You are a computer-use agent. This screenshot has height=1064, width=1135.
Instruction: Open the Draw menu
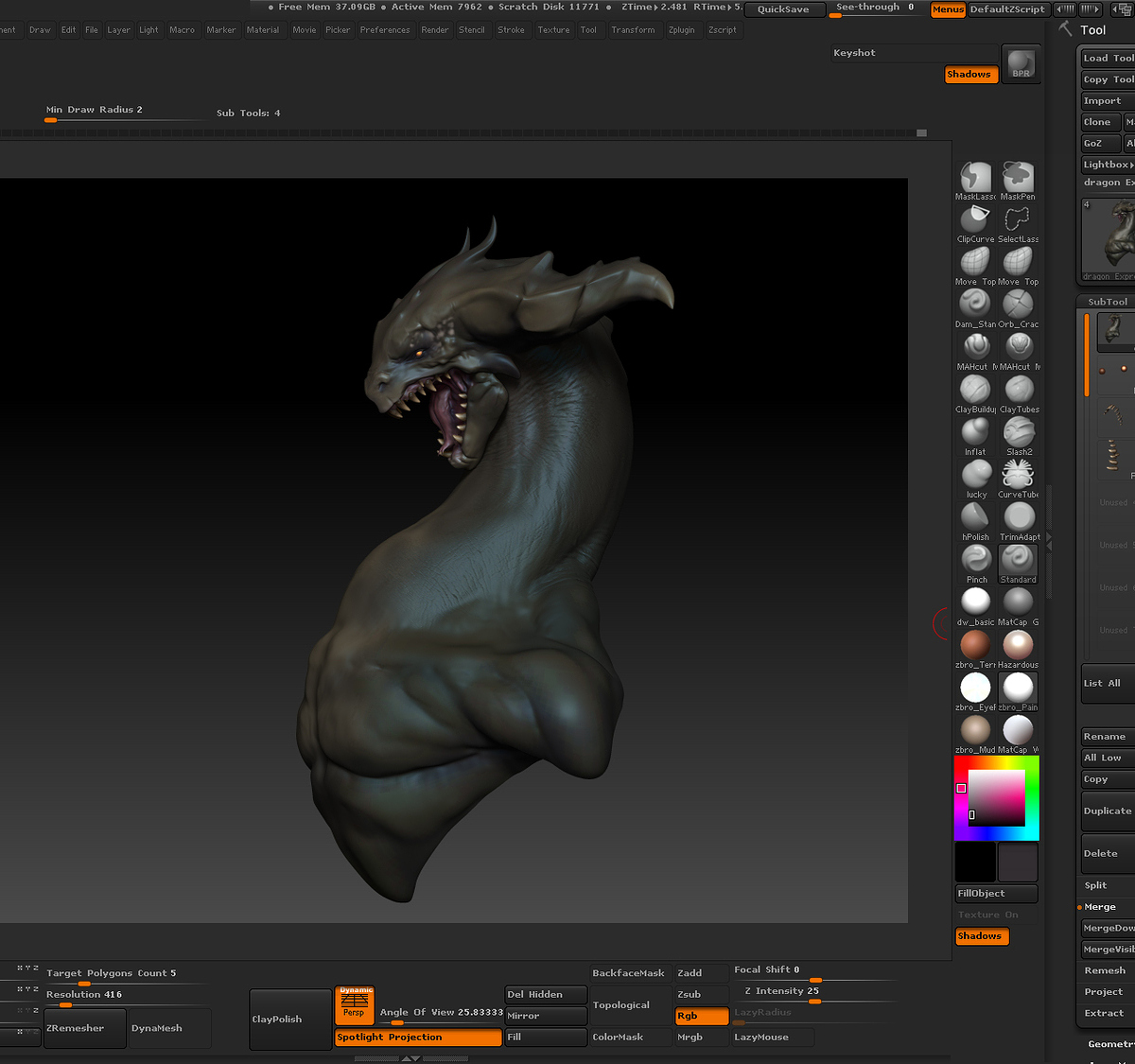click(x=40, y=30)
